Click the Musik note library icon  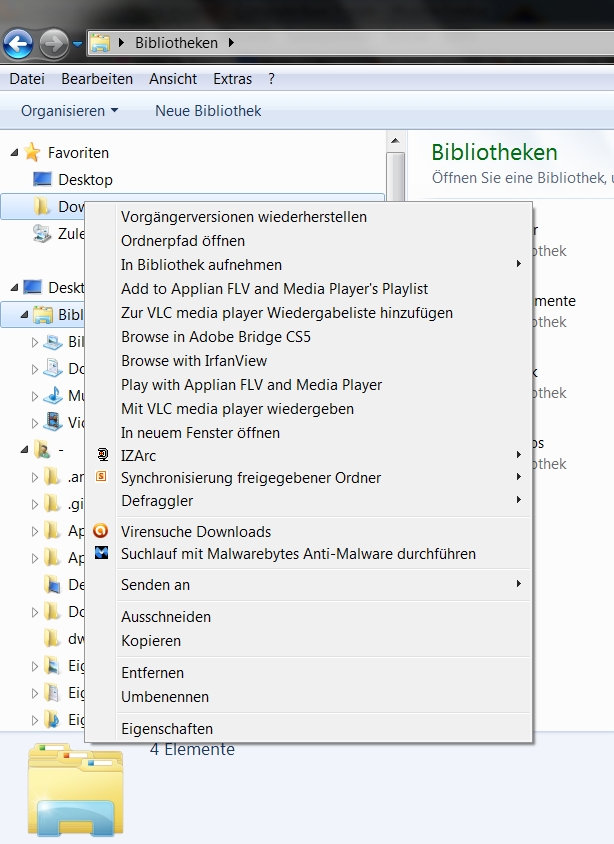point(53,395)
